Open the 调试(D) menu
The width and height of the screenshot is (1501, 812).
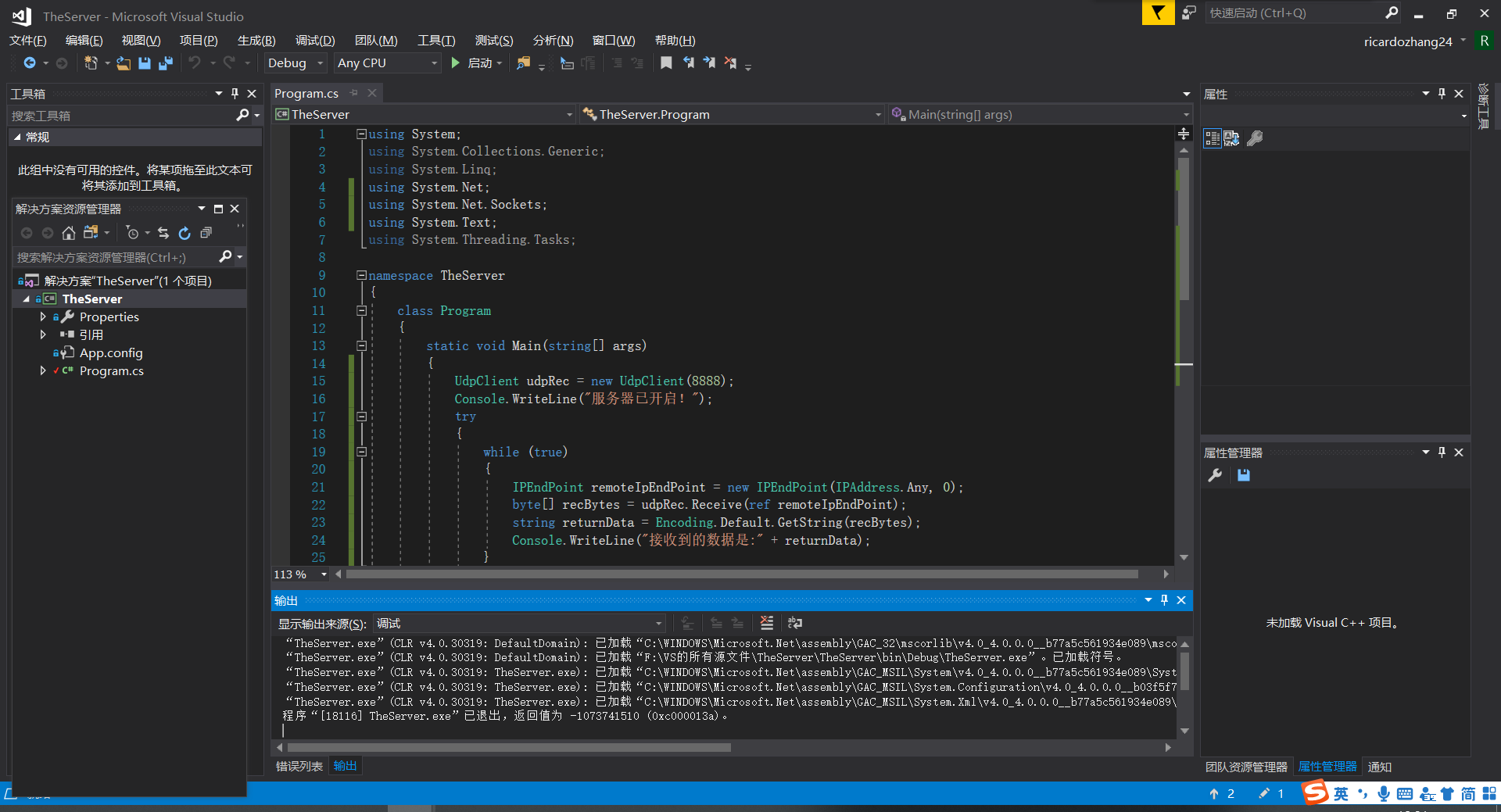pyautogui.click(x=315, y=41)
